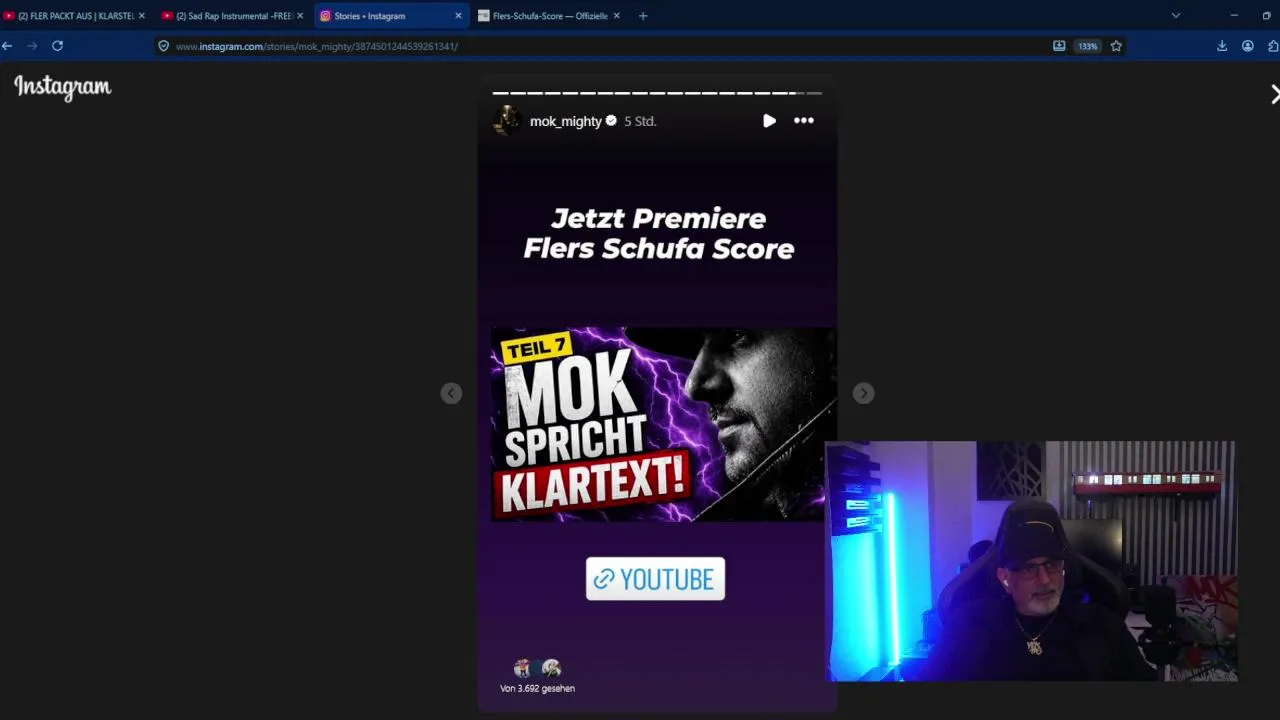Click the Jetzt Premiere Flers Schufa Score text
The height and width of the screenshot is (720, 1280).
point(658,233)
